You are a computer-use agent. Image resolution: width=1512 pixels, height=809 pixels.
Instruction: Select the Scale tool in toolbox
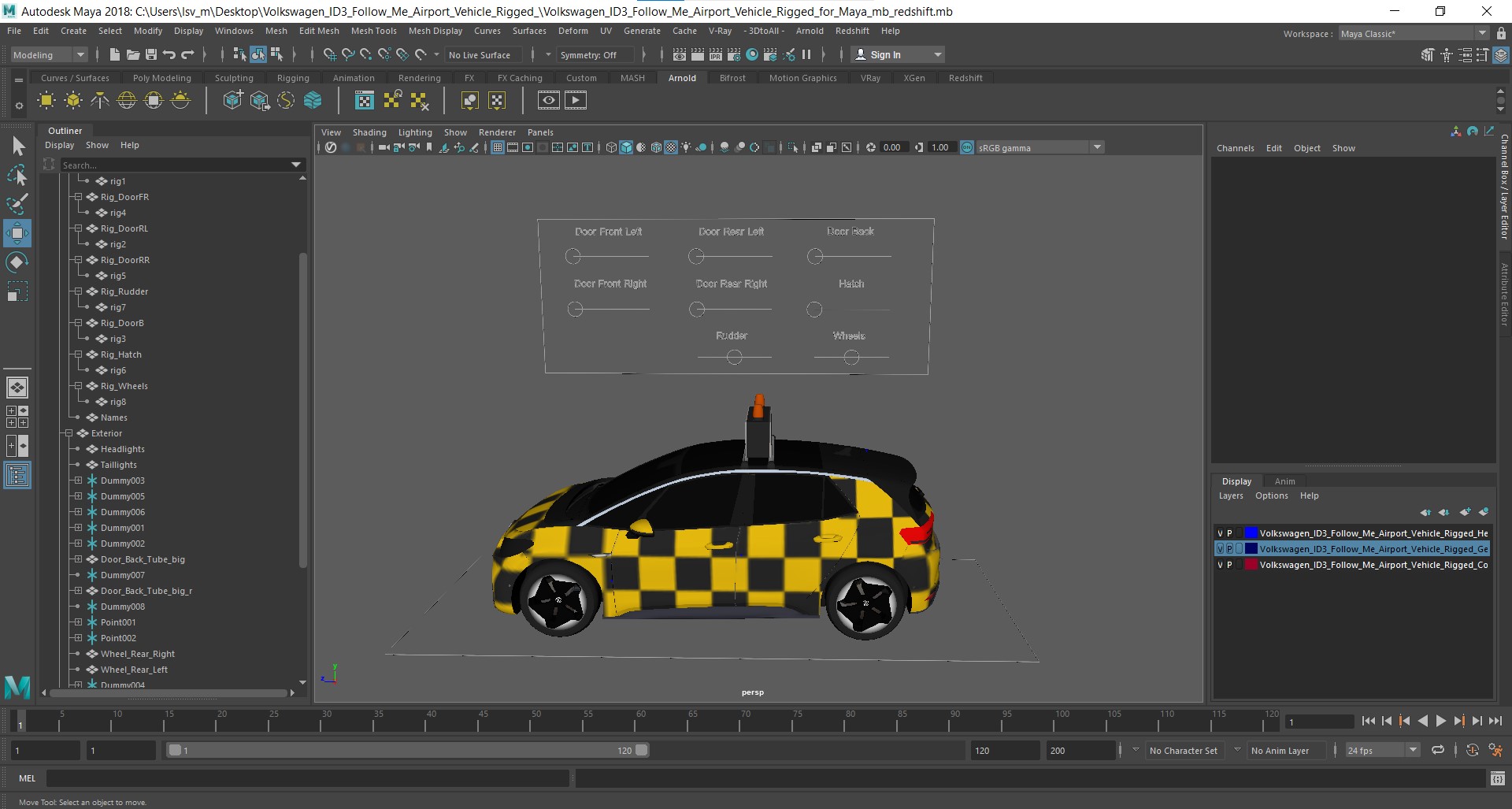17,291
